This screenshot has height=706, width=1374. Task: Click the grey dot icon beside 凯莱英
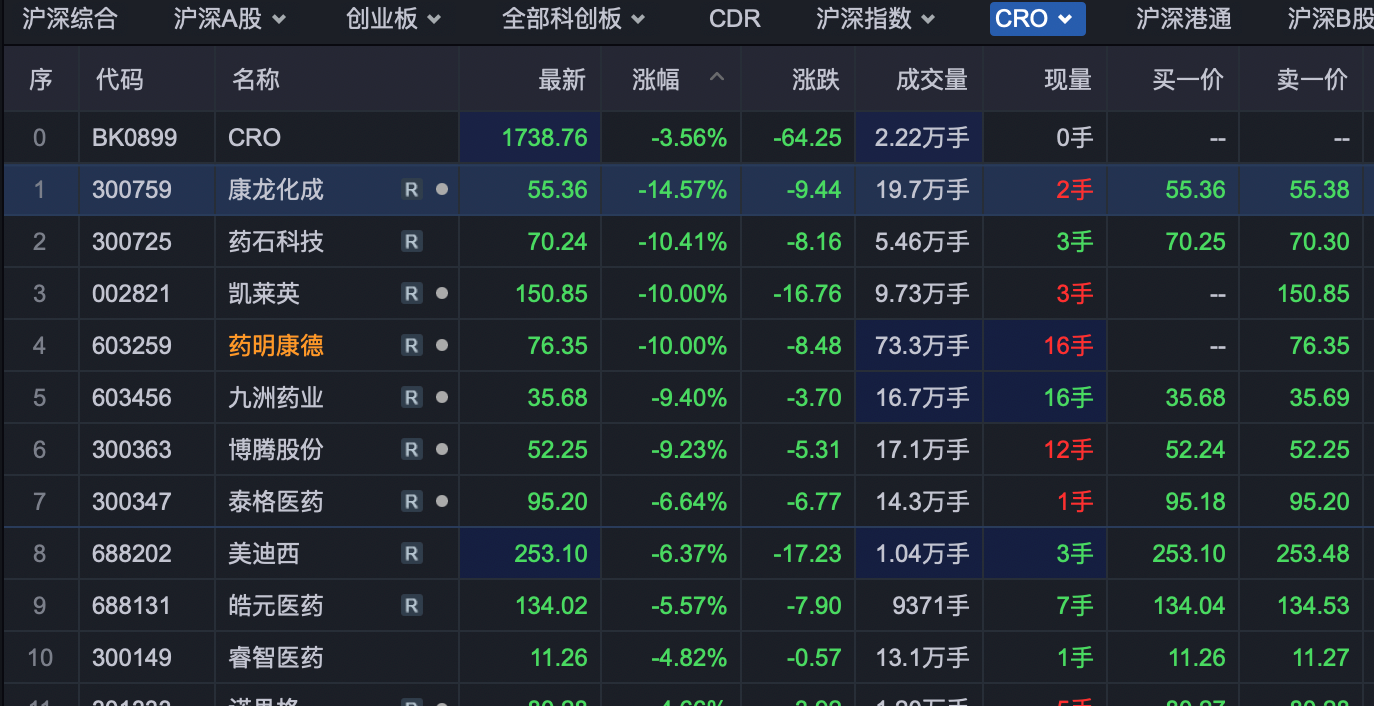(442, 294)
